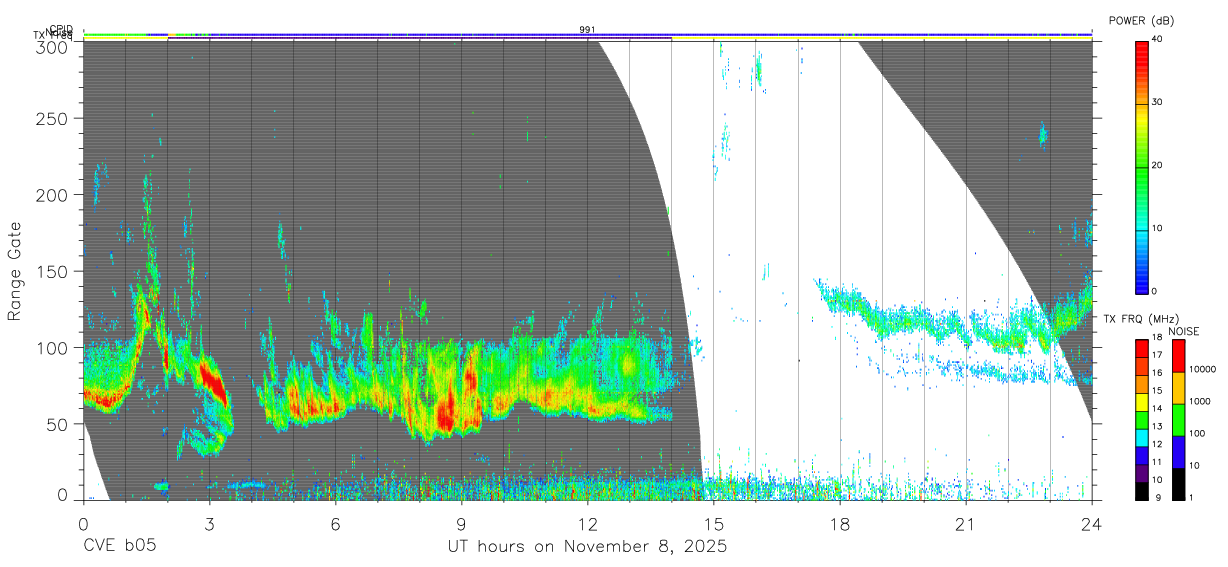Click the '12' hour tick on x-axis

(587, 523)
